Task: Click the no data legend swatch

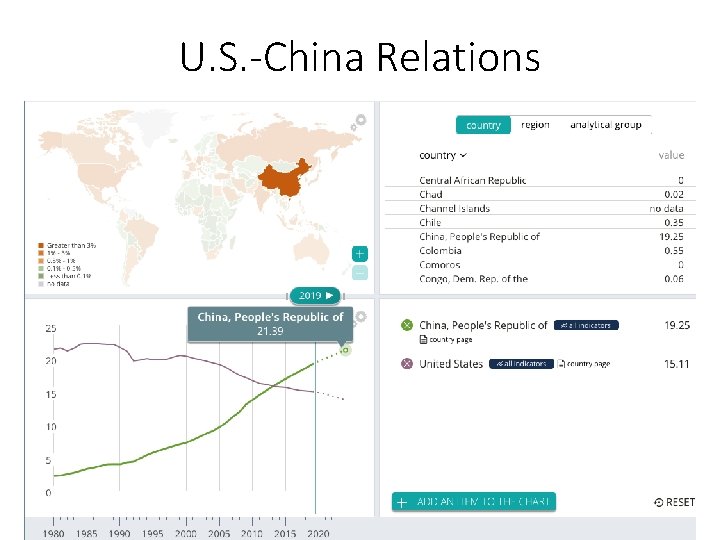Action: pos(41,284)
